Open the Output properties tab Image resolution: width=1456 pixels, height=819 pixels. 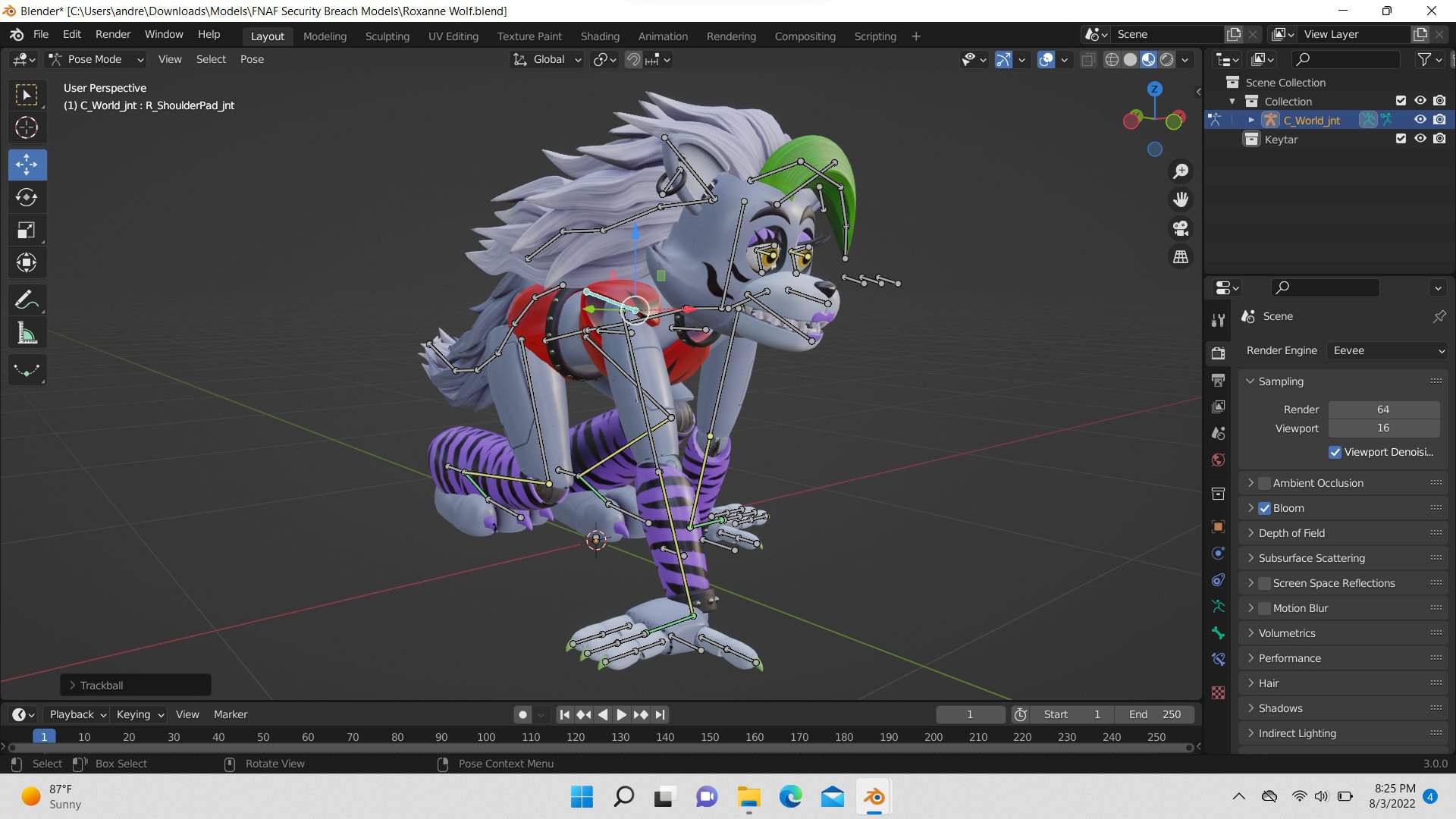click(x=1219, y=380)
